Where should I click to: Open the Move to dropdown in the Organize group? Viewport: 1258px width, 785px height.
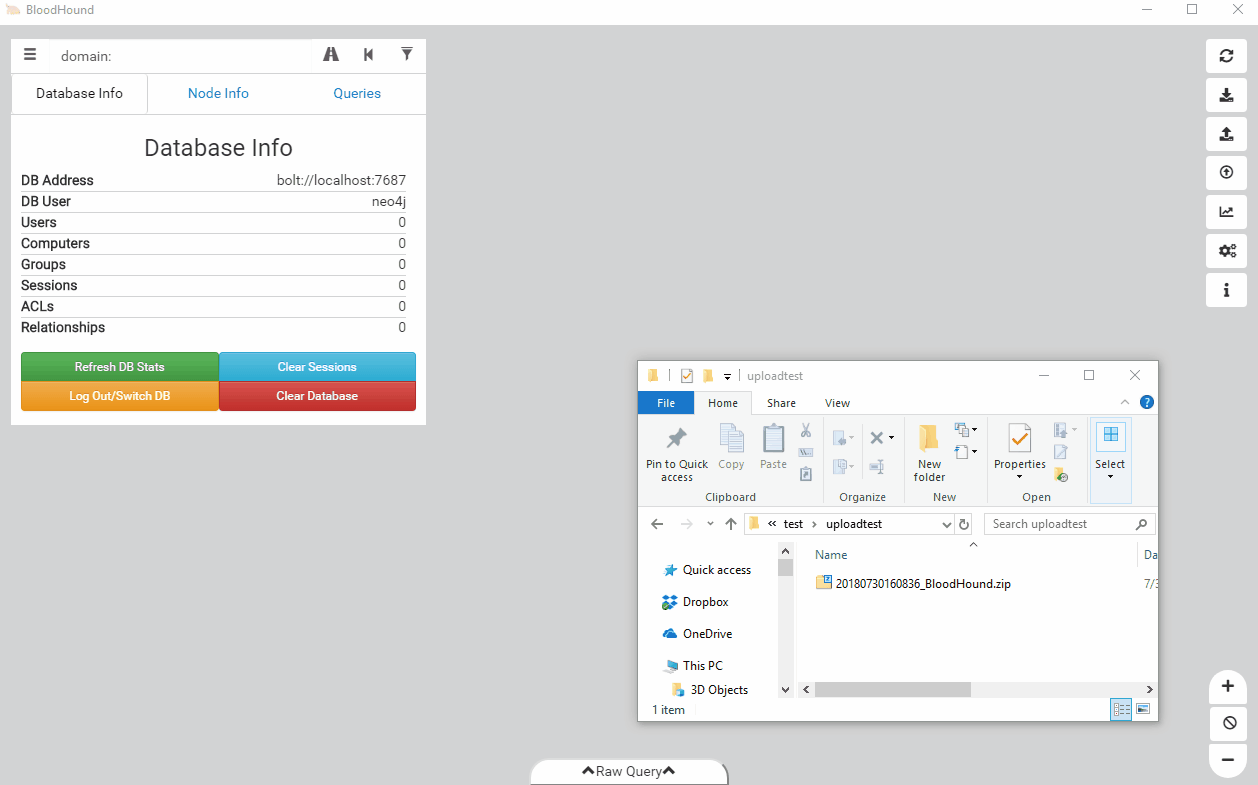pos(850,438)
